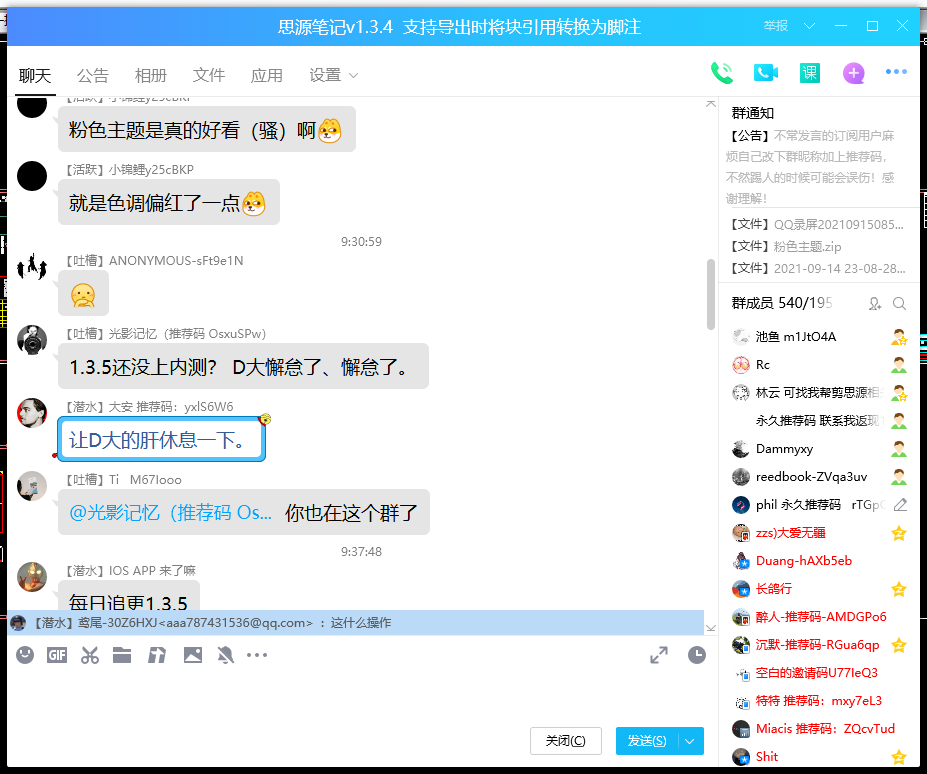Click the admin badge beside Rc
Screen dimensions: 927x774
(899, 365)
